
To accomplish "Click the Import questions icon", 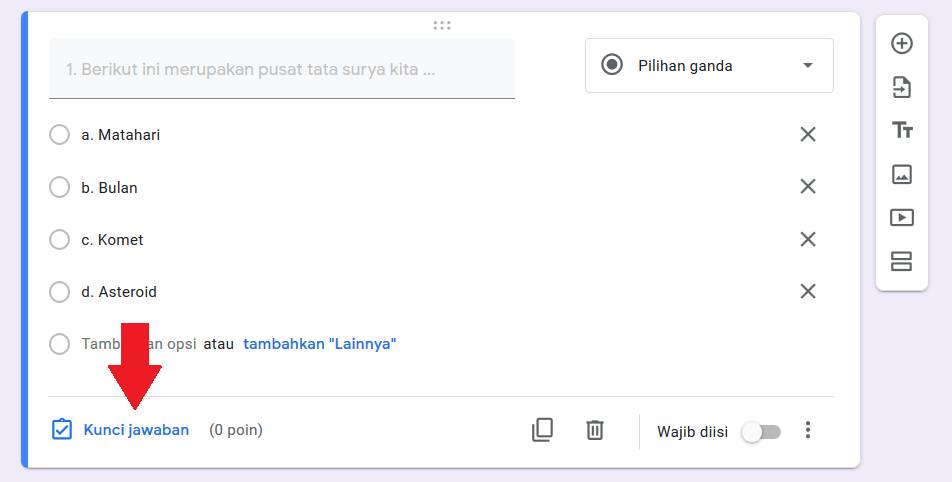I will tap(901, 87).
